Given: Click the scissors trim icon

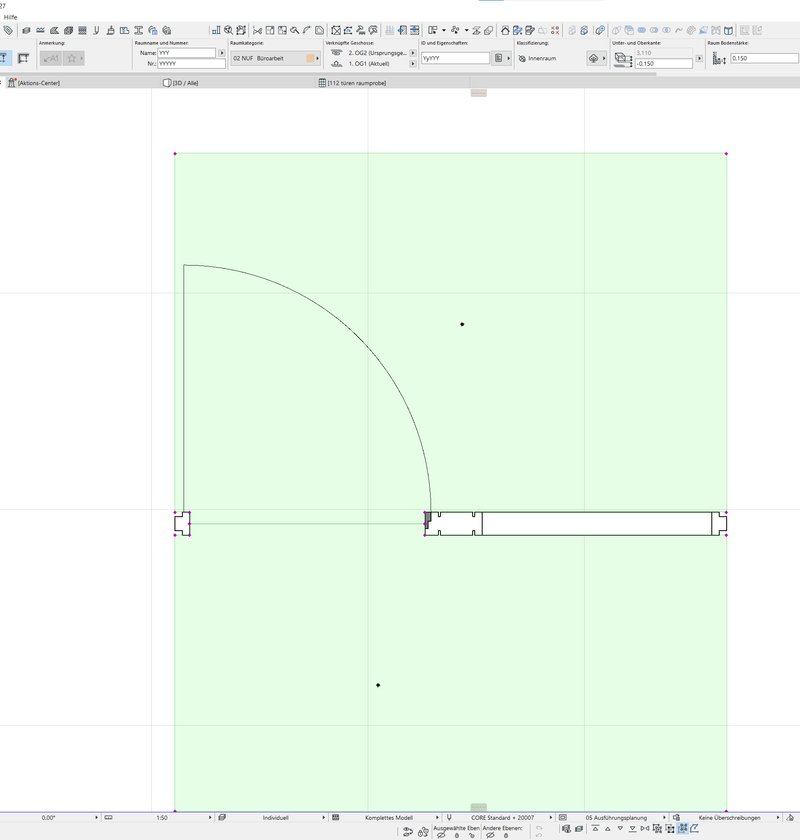Looking at the screenshot, I should click(257, 31).
